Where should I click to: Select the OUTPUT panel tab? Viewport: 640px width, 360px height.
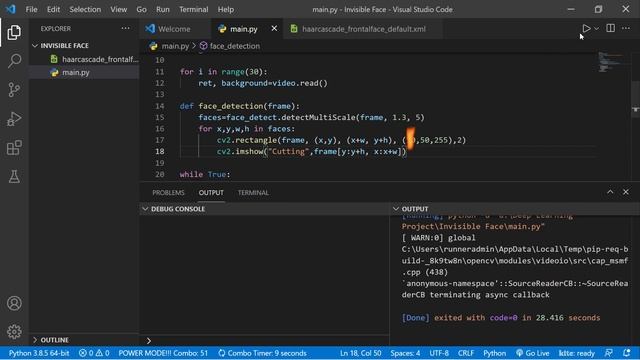click(x=211, y=193)
